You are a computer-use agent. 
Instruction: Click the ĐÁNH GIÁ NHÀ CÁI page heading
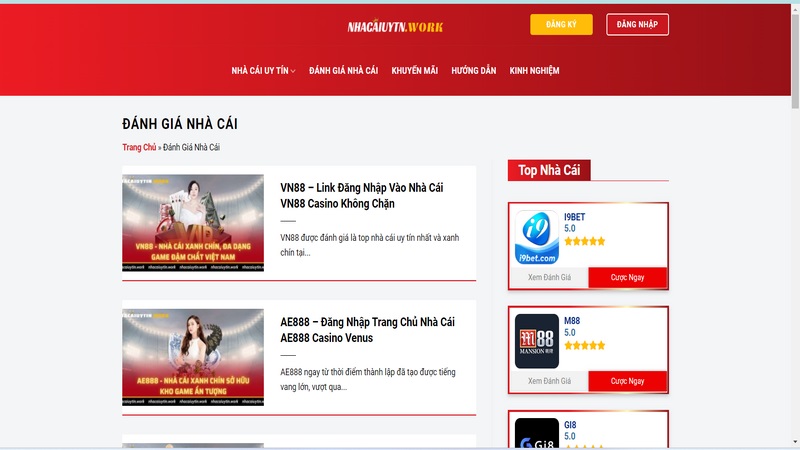point(180,123)
